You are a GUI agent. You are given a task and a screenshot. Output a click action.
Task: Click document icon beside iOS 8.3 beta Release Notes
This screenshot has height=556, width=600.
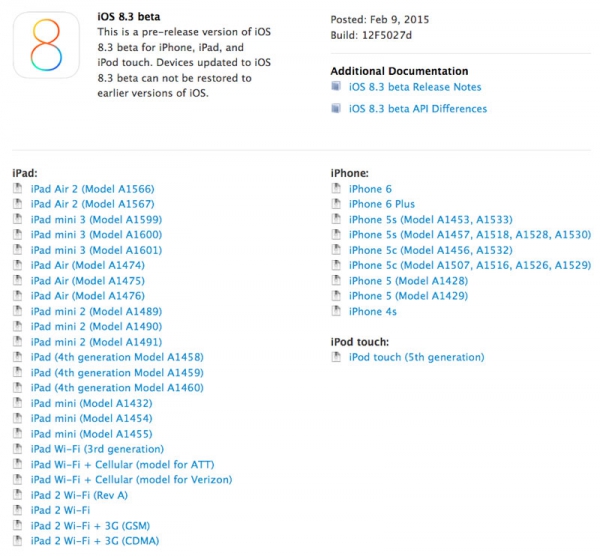[336, 86]
